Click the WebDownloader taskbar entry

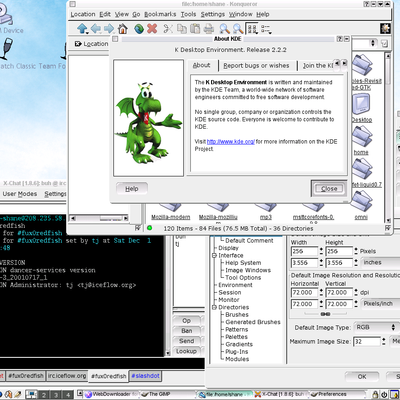coord(112,394)
